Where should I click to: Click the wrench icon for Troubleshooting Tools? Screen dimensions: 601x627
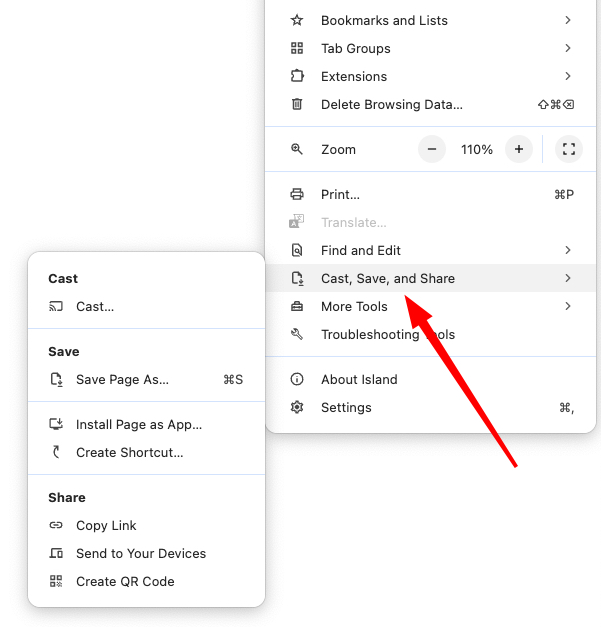pos(297,334)
